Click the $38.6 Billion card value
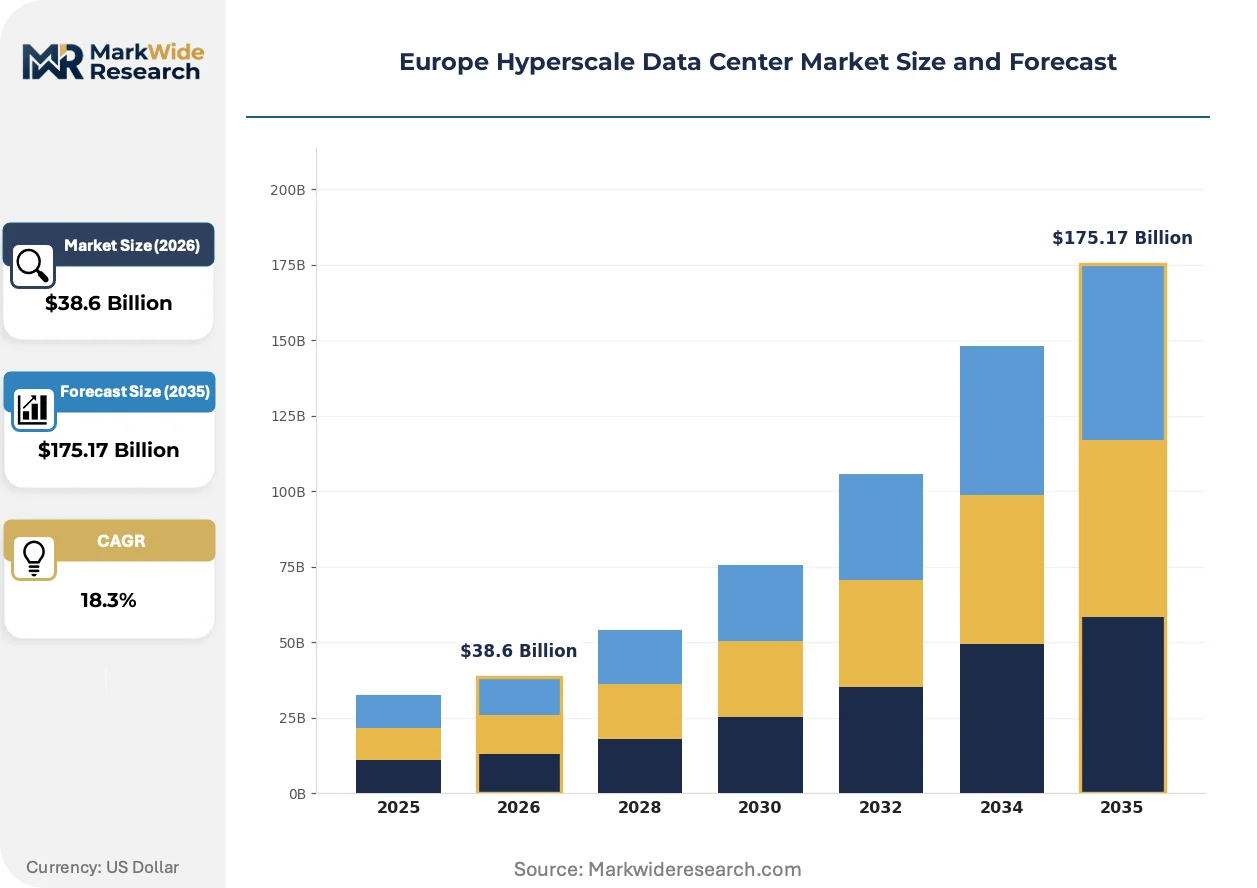The image size is (1257, 888). pos(109,303)
